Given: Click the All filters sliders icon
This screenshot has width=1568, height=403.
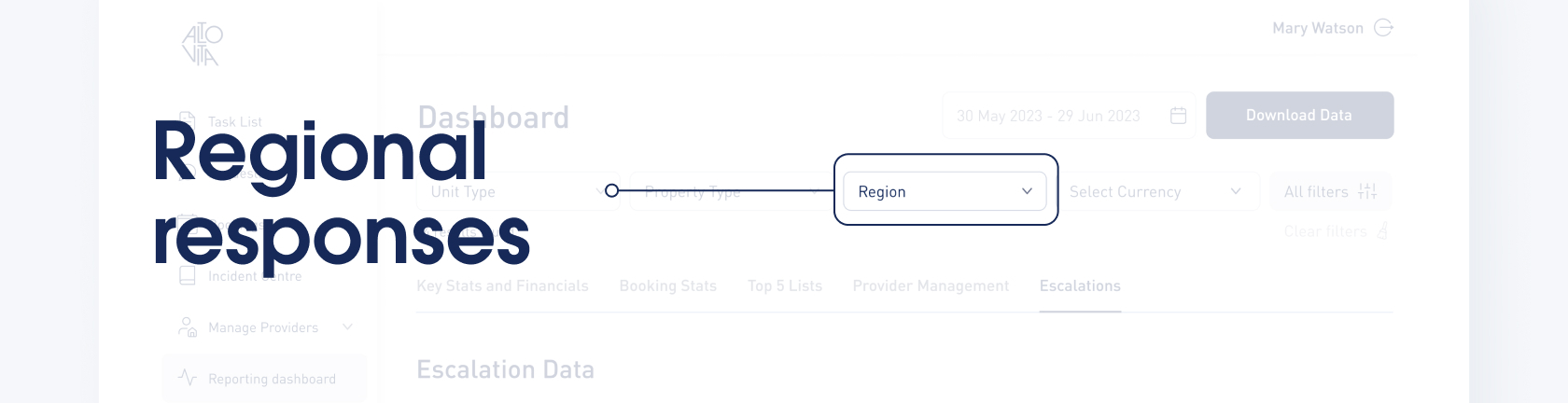Looking at the screenshot, I should (1367, 191).
